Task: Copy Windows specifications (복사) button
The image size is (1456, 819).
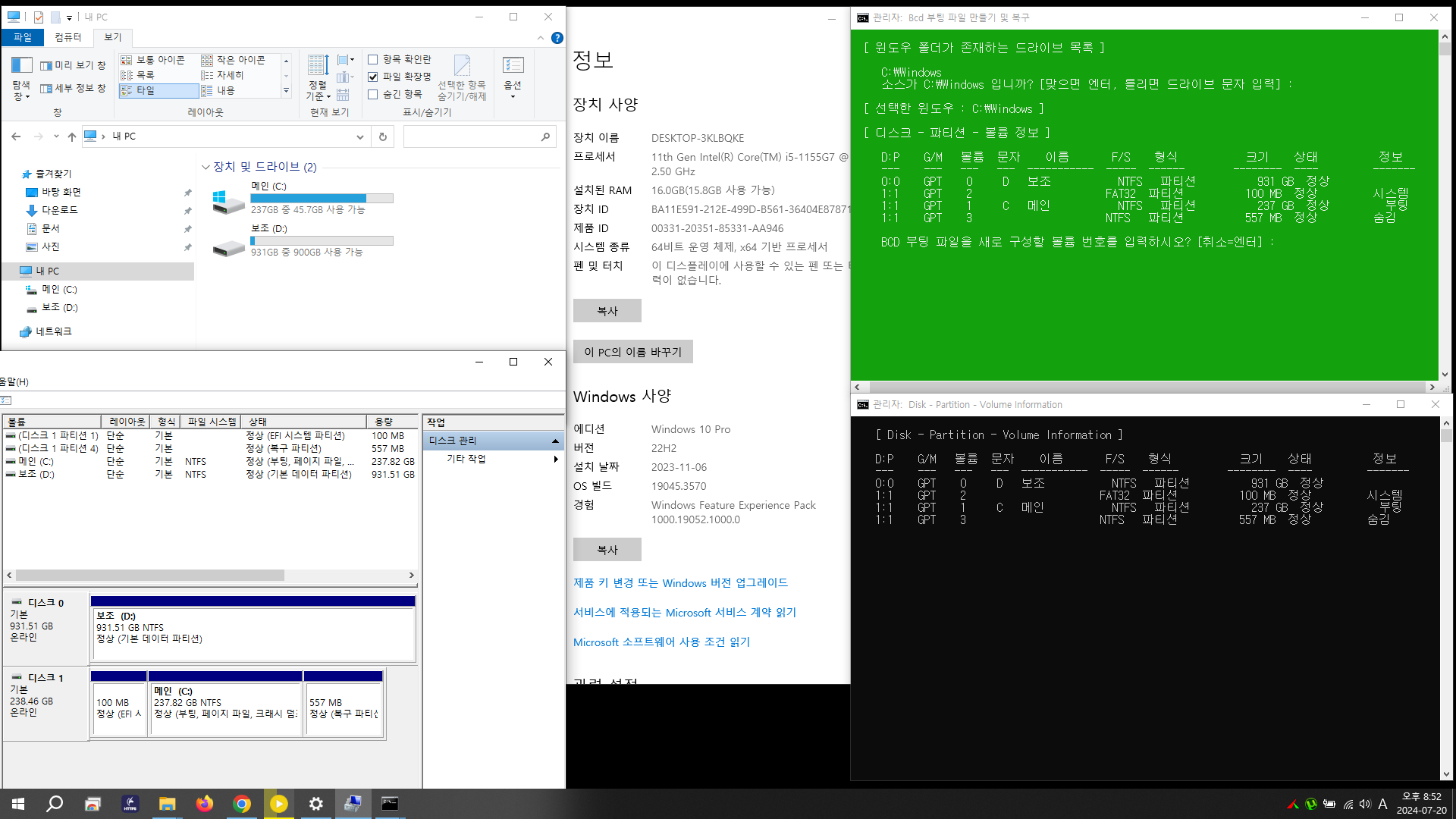Action: [x=607, y=549]
